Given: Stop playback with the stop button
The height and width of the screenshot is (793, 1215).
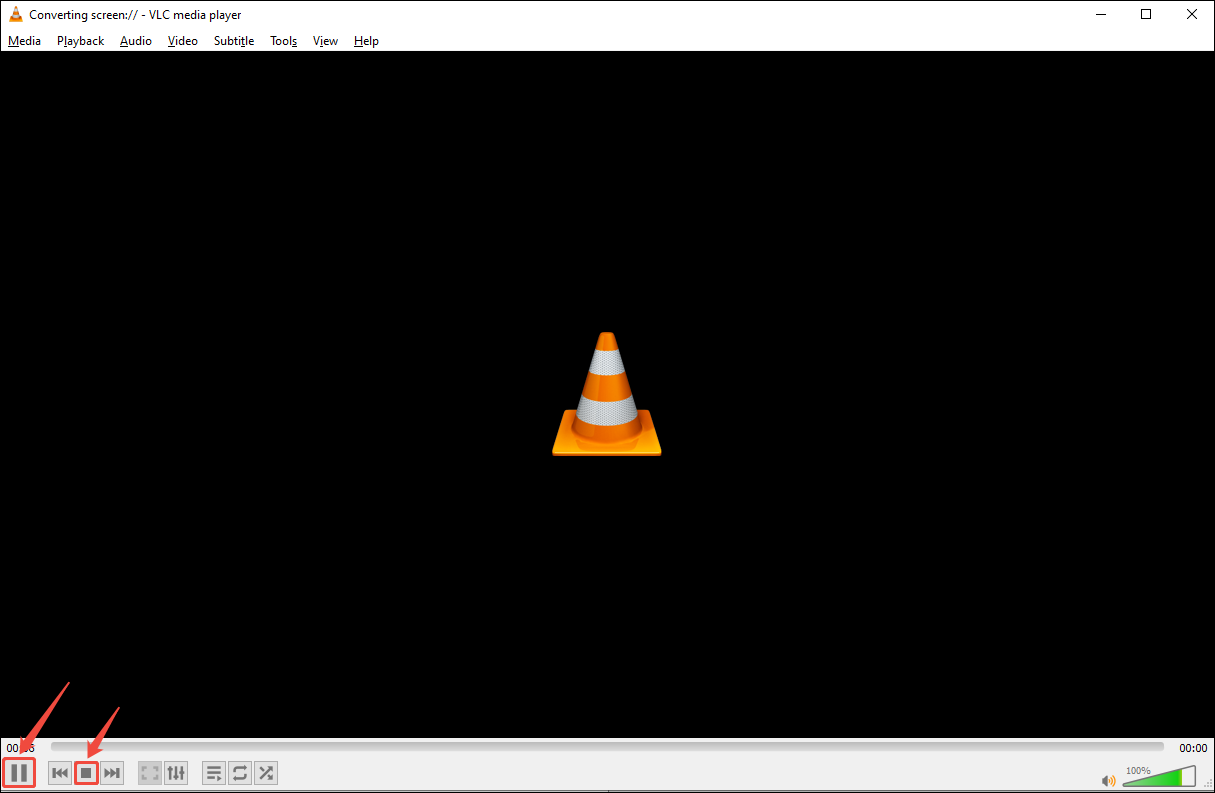Looking at the screenshot, I should (x=86, y=772).
